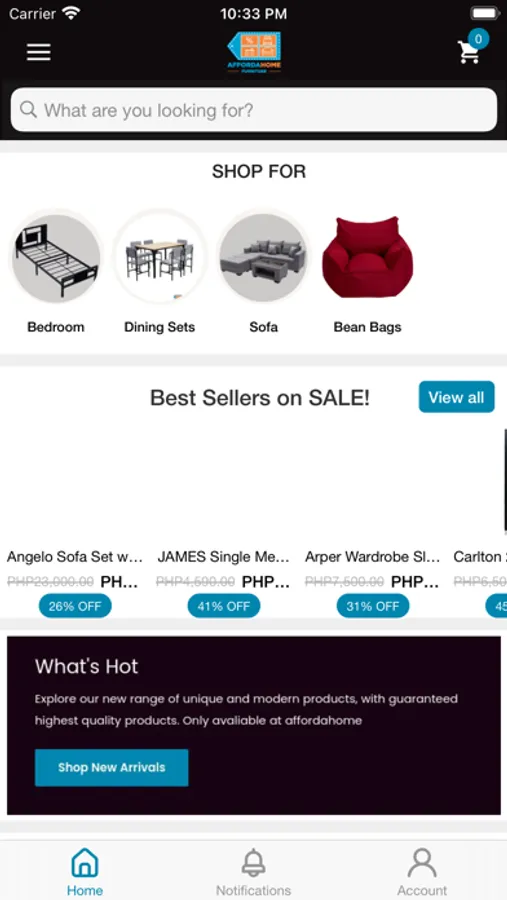Tap the 26% OFF badge
The width and height of the screenshot is (507, 900).
[x=75, y=606]
